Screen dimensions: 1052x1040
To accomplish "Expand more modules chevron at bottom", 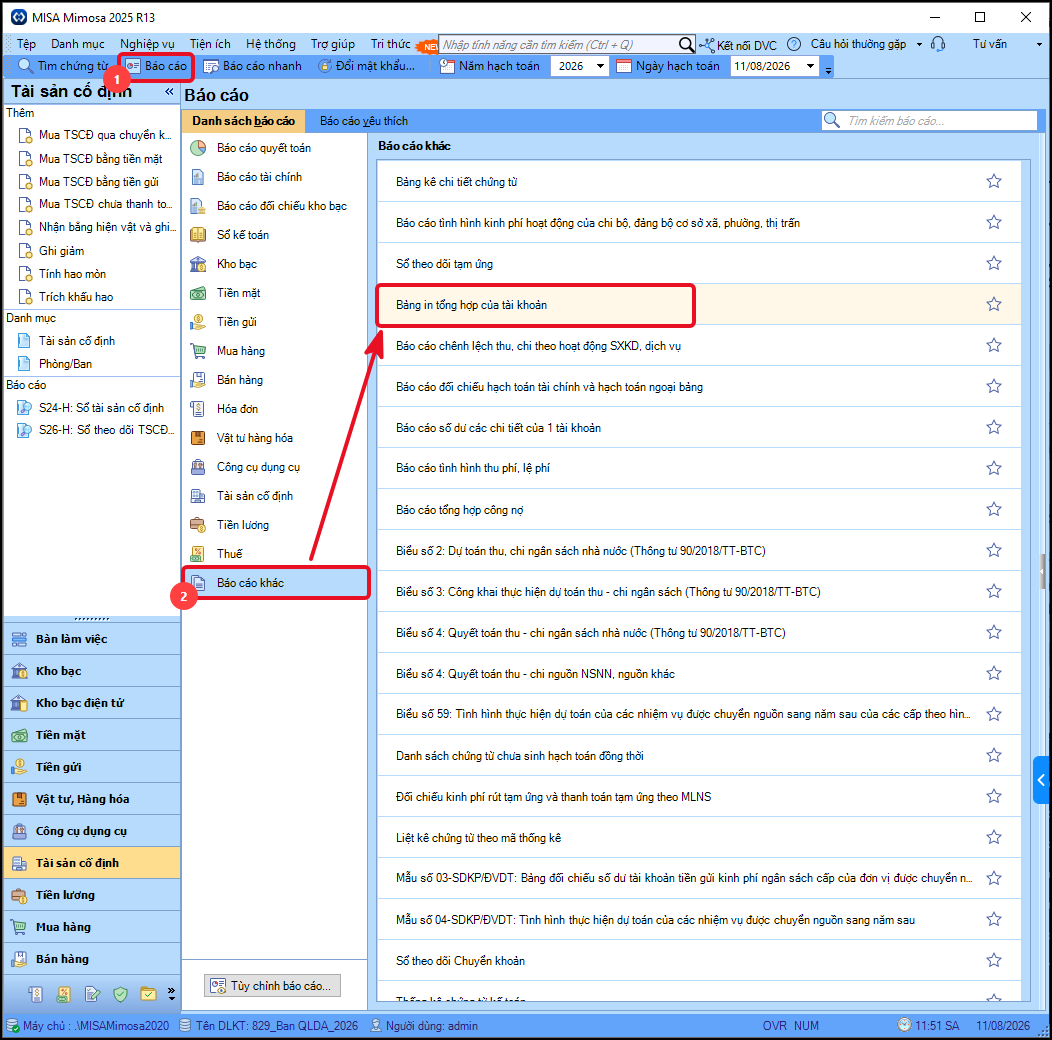I will point(172,994).
